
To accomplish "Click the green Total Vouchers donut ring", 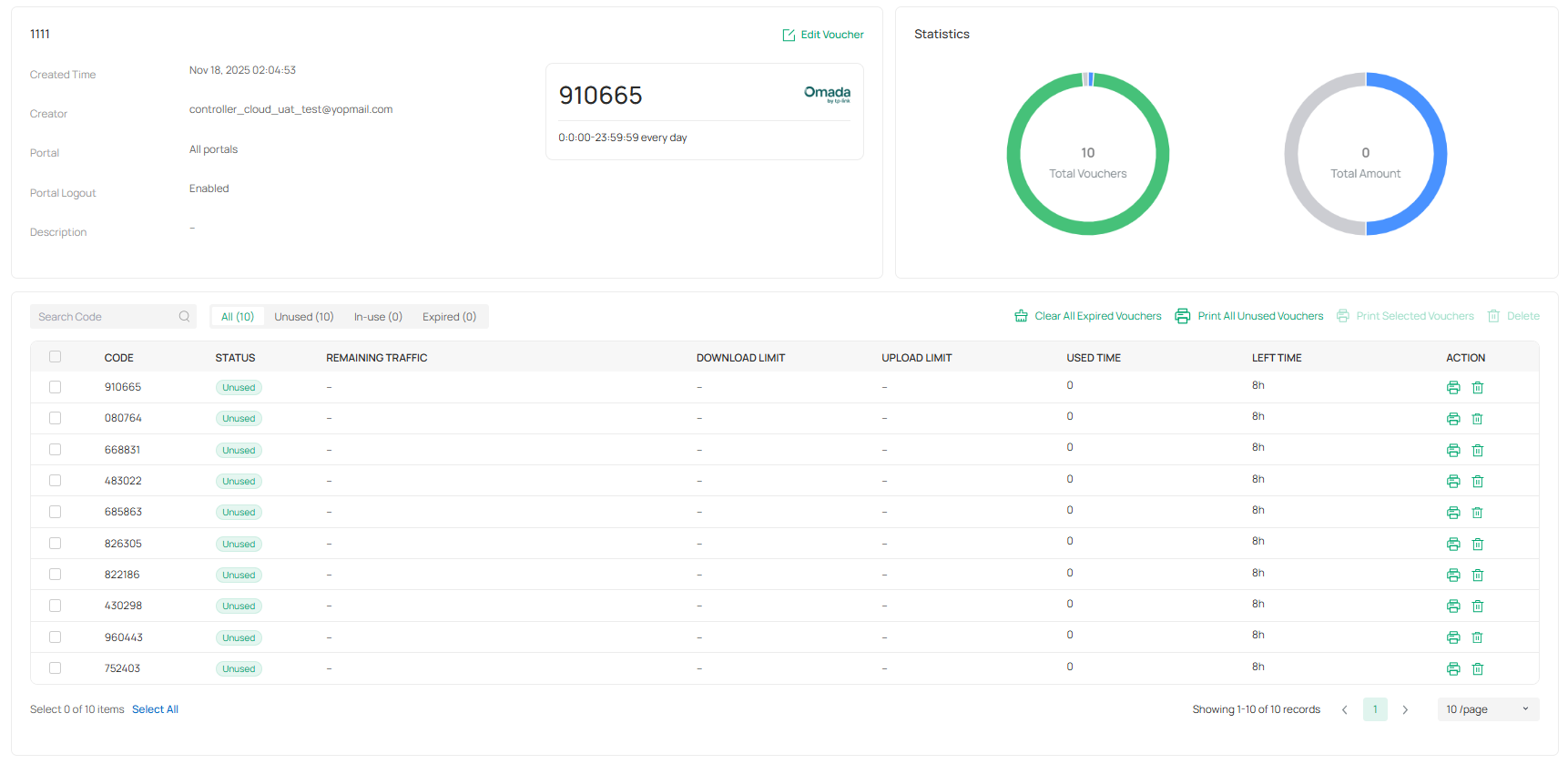I will click(x=1013, y=155).
